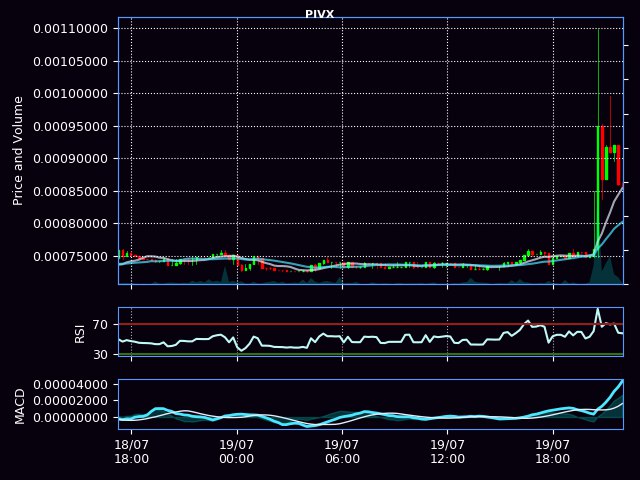Click the MACD 0.00004000 label
The width and height of the screenshot is (640, 480).
pyautogui.click(x=71, y=384)
